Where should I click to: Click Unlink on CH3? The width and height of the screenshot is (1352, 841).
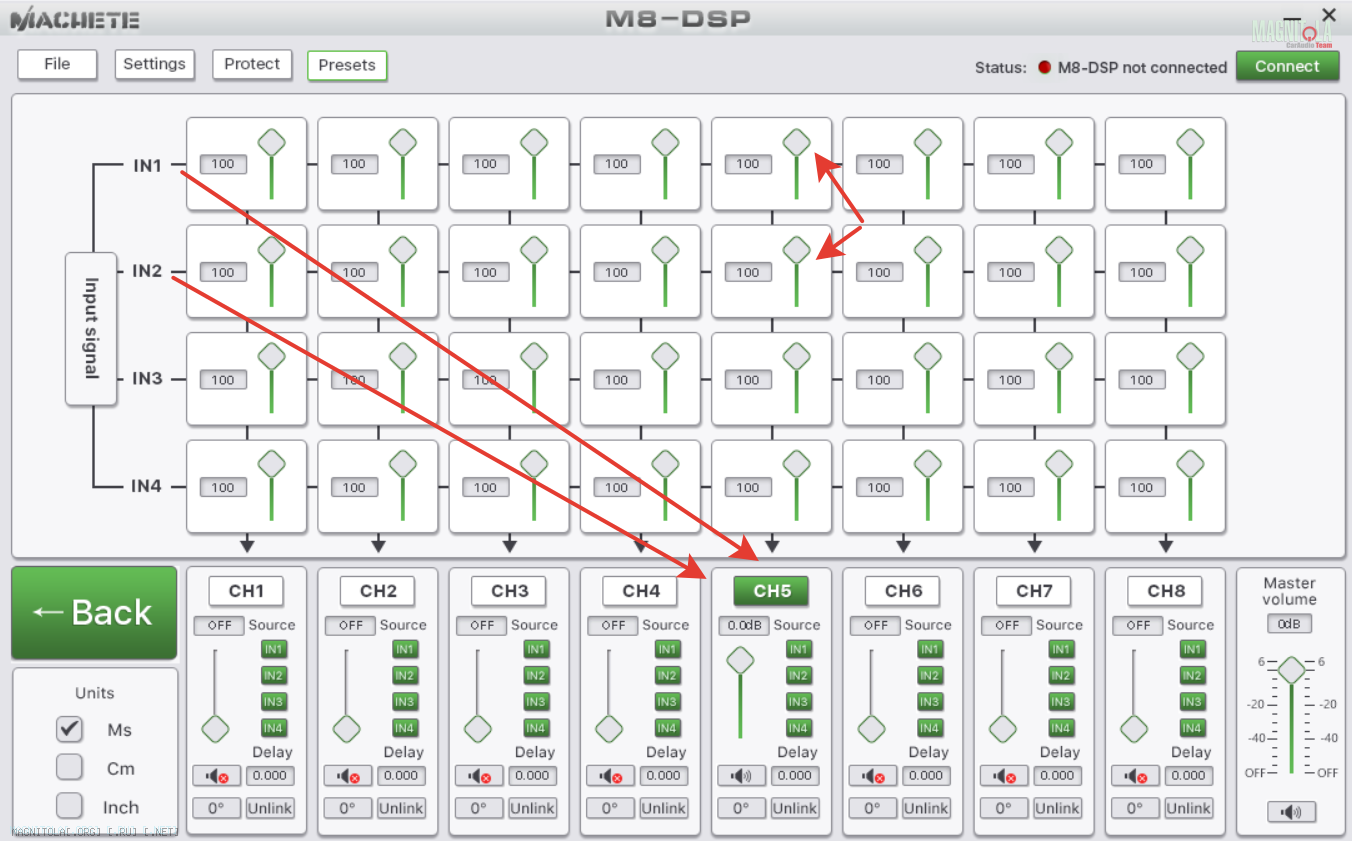(532, 808)
